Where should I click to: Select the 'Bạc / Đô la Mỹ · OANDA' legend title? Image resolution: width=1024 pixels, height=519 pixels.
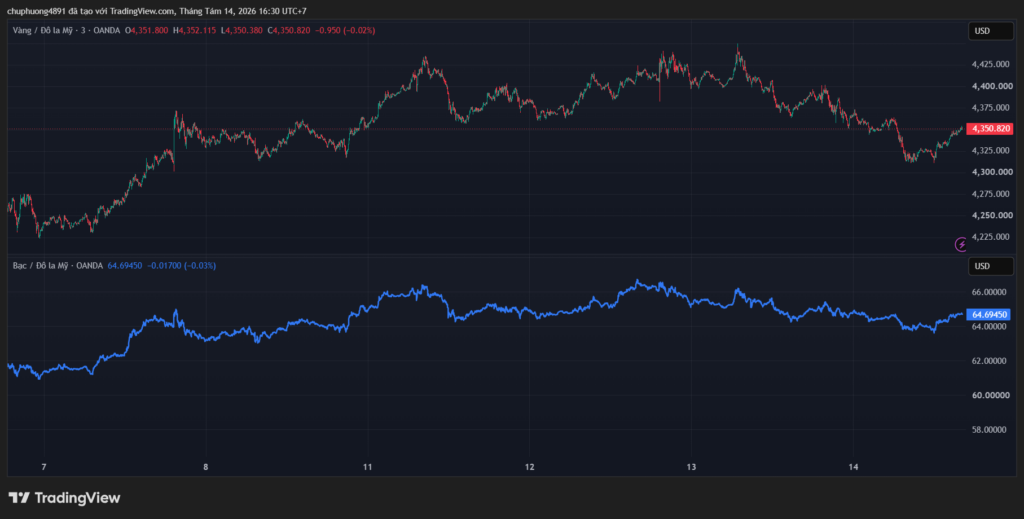tap(57, 266)
